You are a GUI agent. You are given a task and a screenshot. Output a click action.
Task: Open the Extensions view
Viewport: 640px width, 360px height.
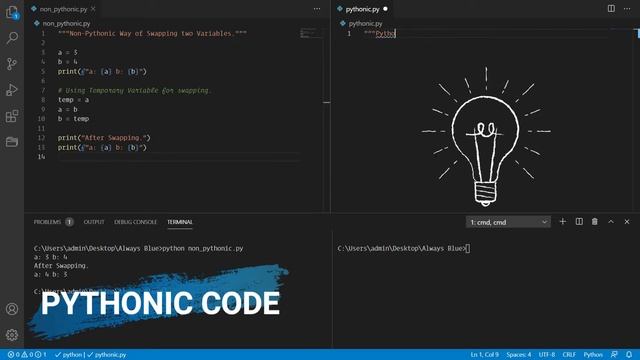point(12,116)
